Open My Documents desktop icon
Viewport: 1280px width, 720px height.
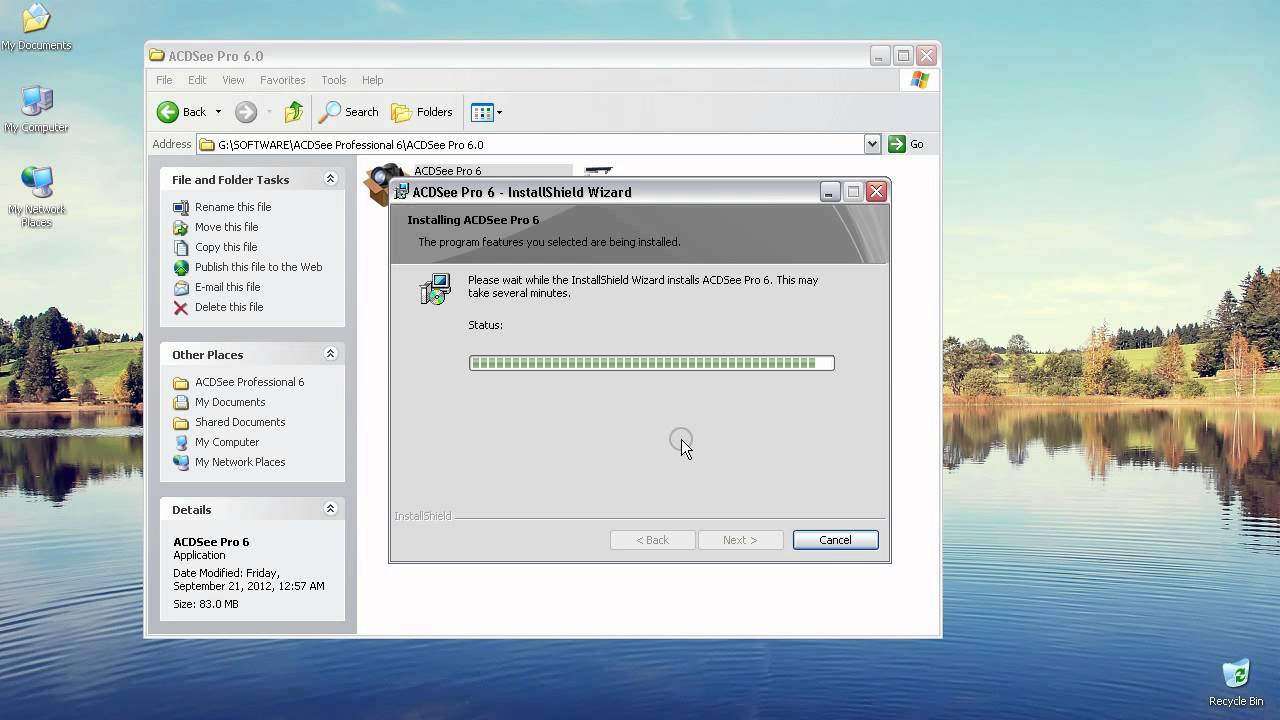point(36,27)
